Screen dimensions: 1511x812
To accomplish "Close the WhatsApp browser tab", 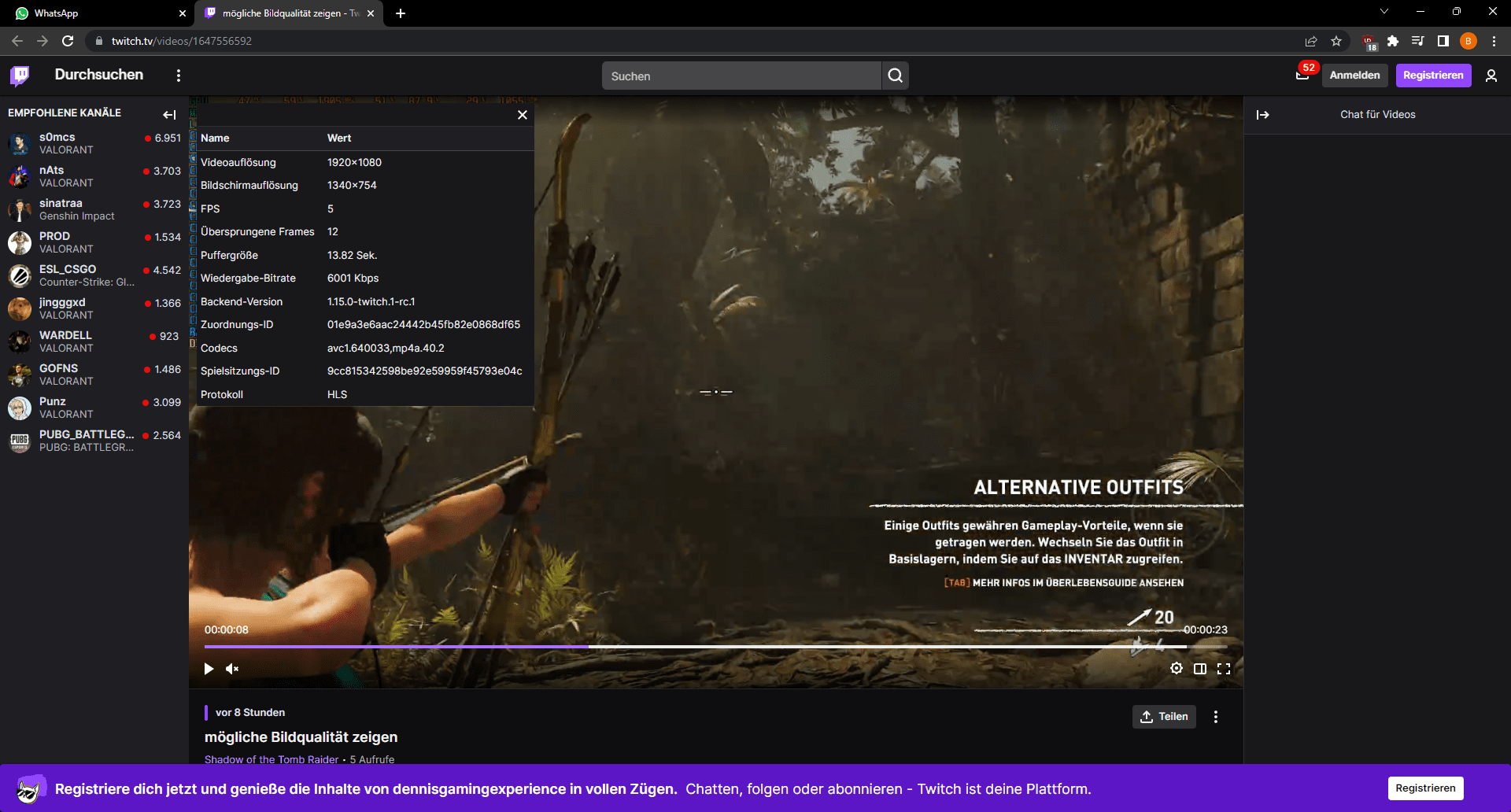I will [183, 13].
